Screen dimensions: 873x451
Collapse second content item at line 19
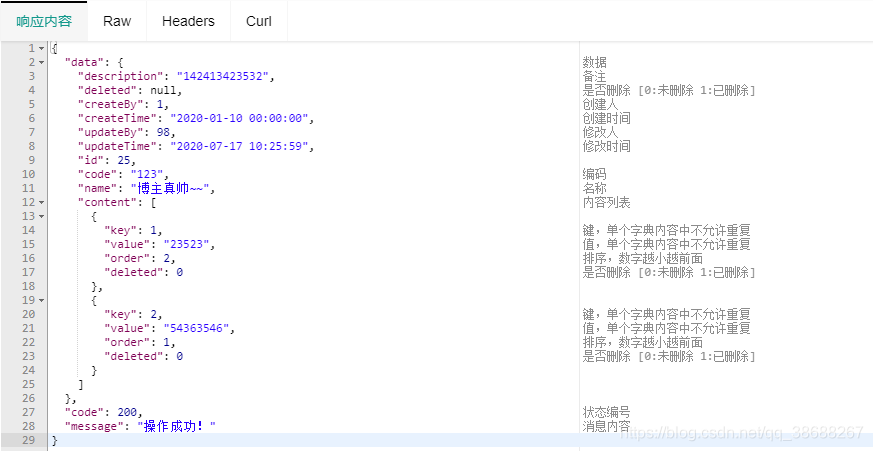41,300
